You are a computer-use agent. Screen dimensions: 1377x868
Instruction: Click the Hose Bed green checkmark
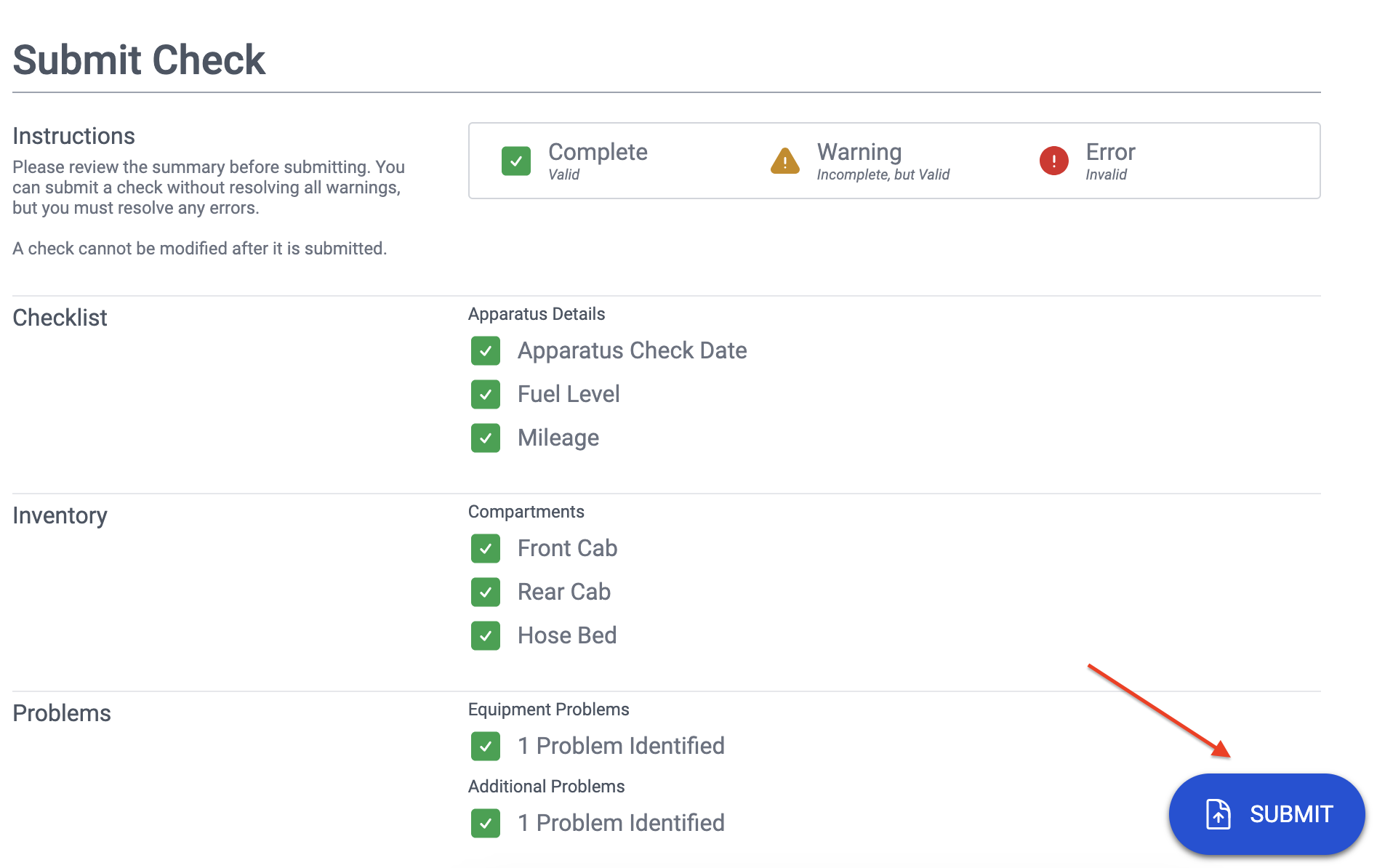point(486,635)
